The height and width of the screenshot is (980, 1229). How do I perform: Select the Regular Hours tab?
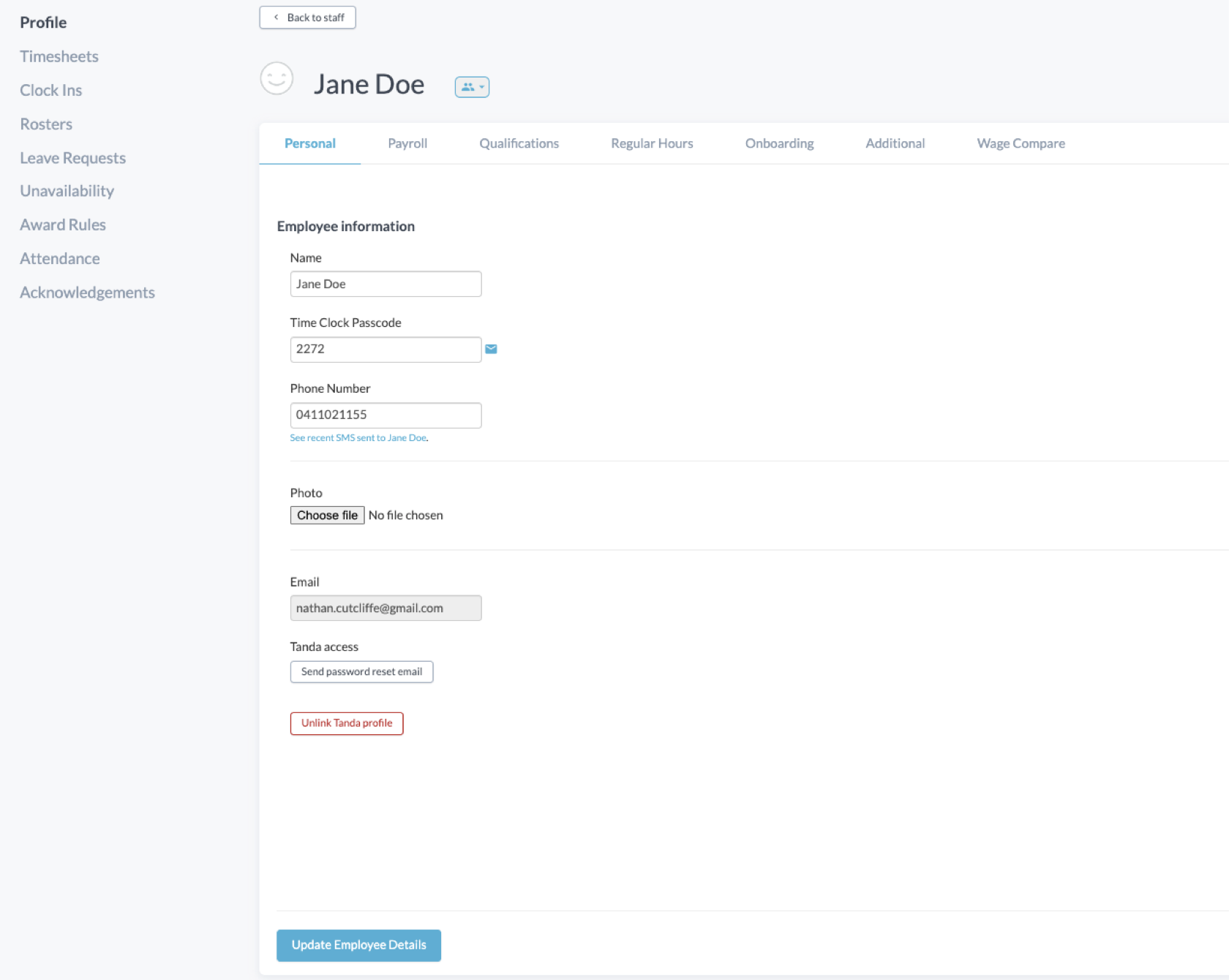click(652, 143)
